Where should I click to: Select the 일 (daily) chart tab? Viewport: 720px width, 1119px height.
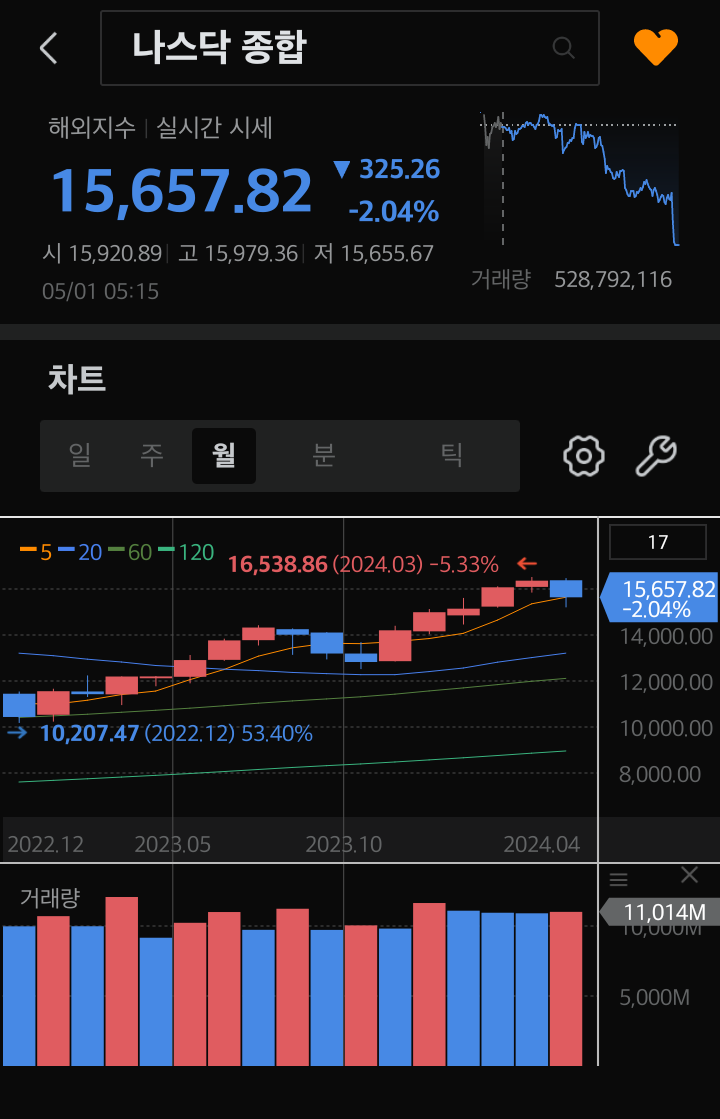point(80,455)
